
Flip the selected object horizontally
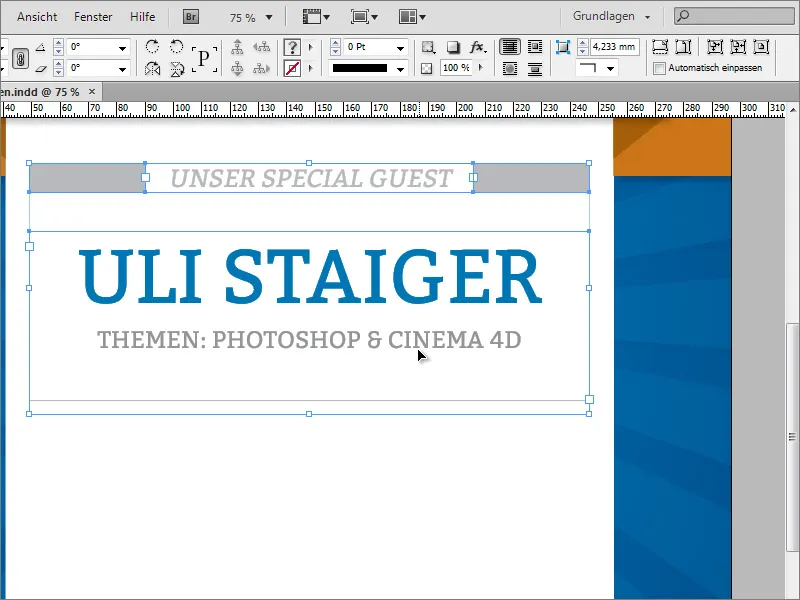[x=152, y=67]
